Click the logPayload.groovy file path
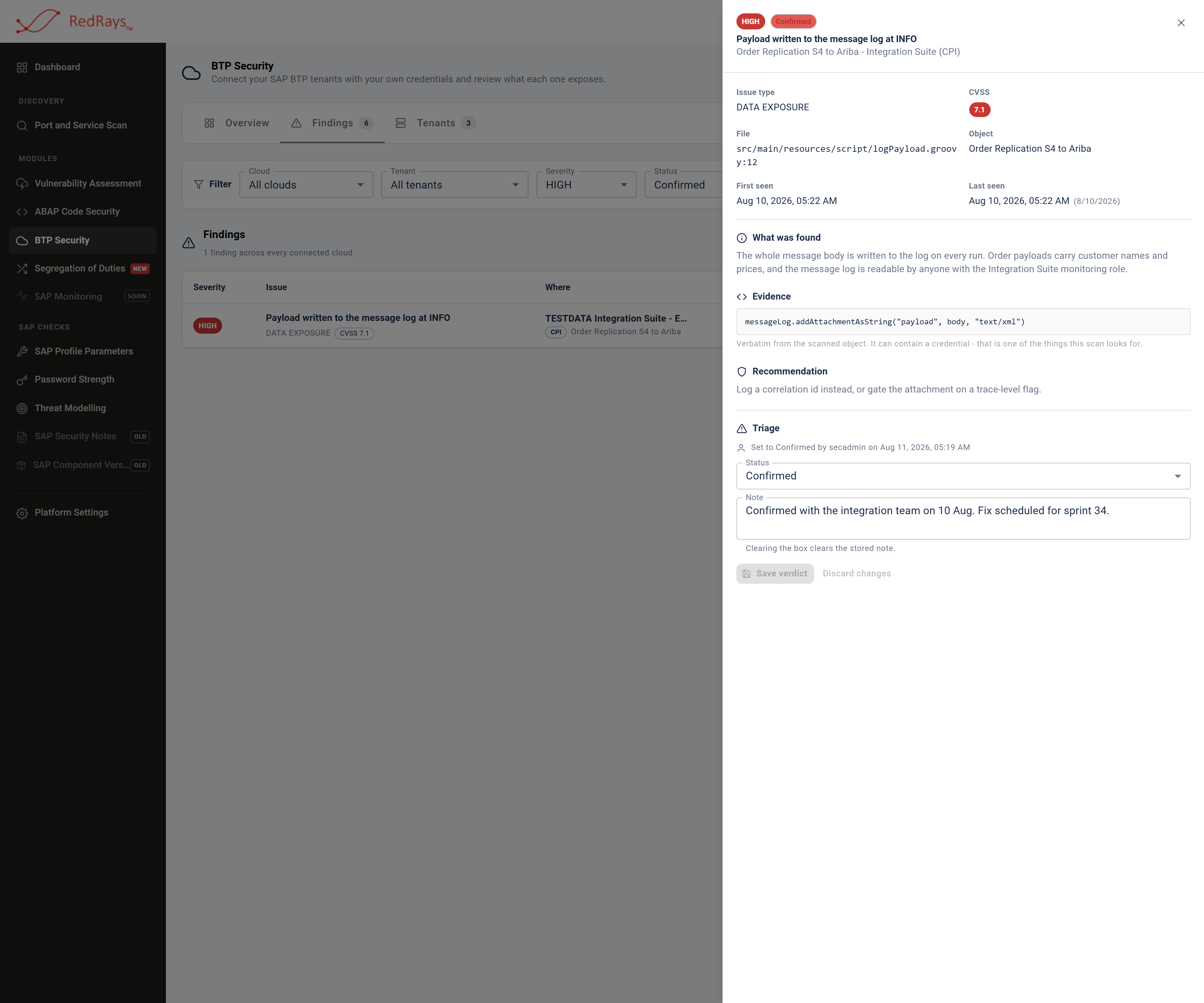Viewport: 1204px width, 1003px height. [846, 155]
